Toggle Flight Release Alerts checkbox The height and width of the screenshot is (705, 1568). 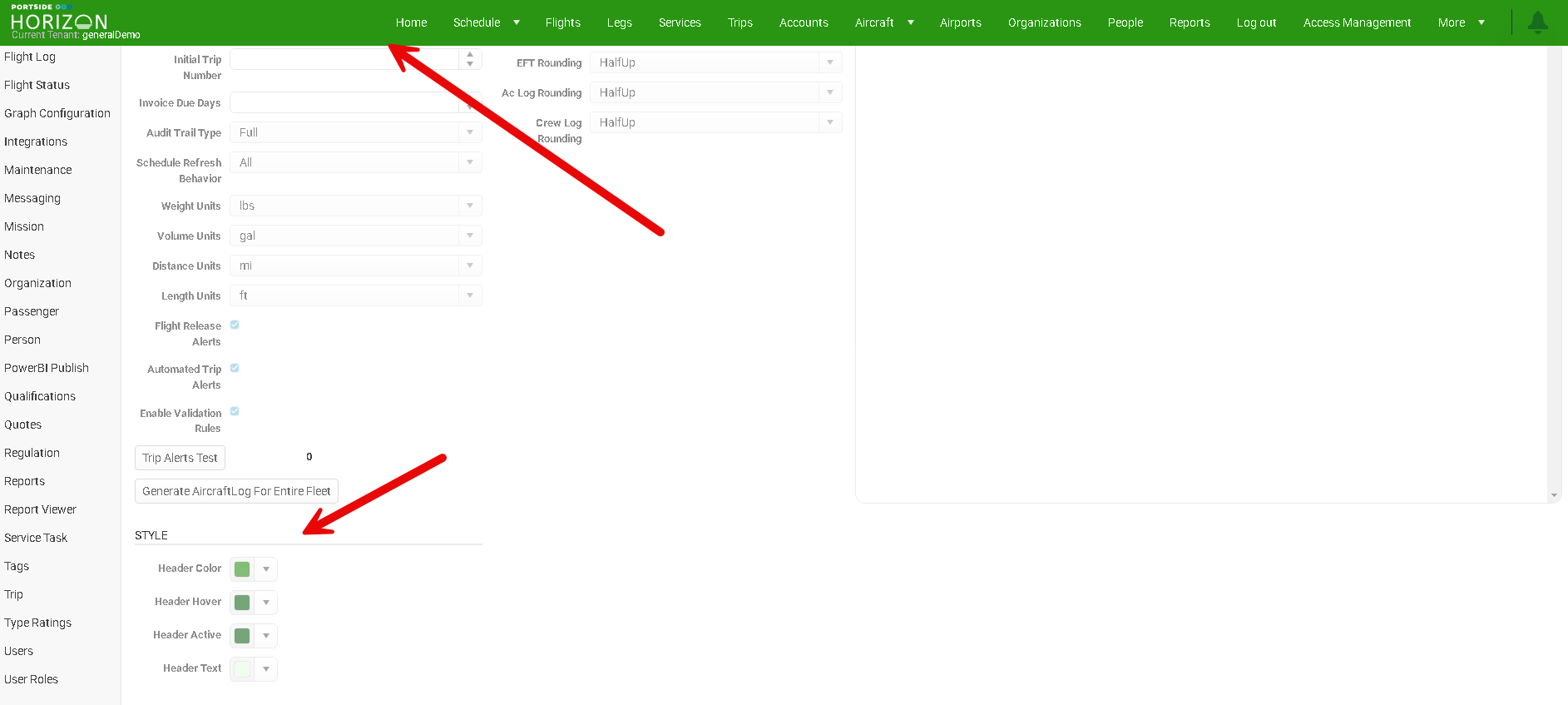pos(235,325)
